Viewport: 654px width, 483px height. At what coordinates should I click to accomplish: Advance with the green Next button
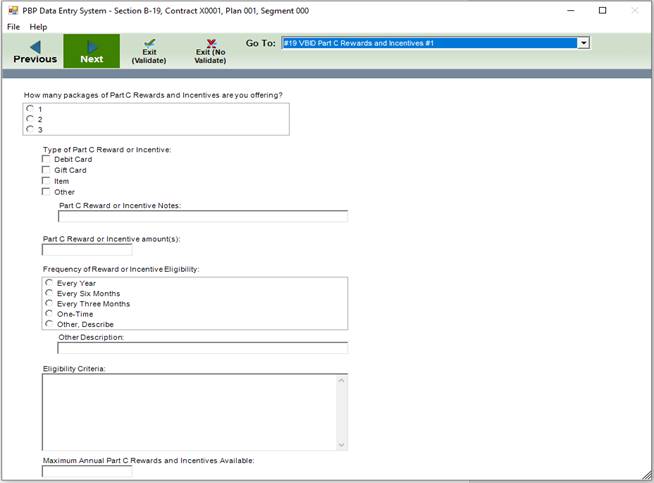(x=92, y=51)
